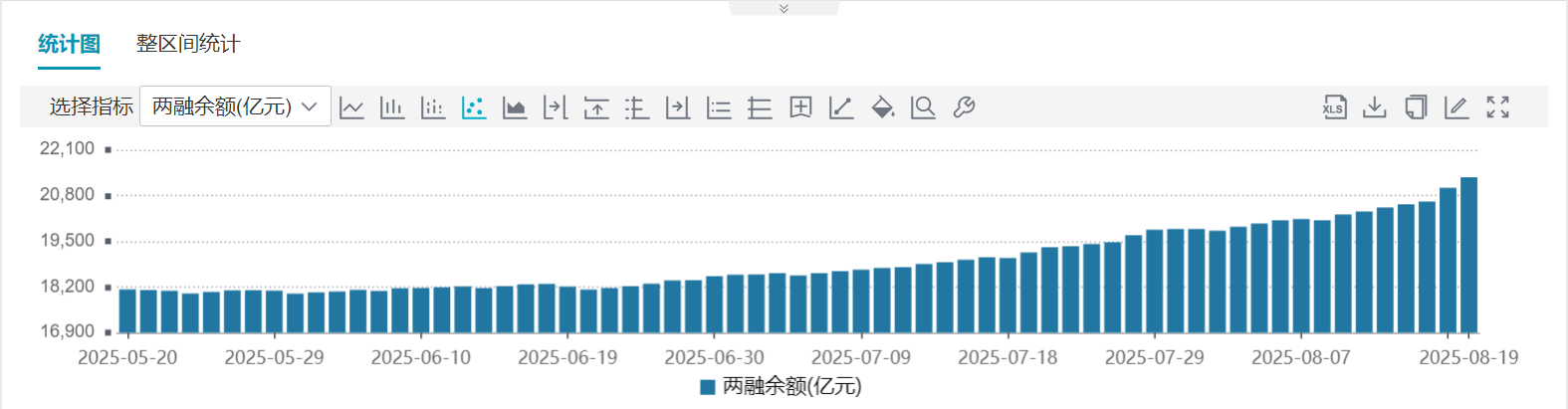Download the chart image

pyautogui.click(x=1375, y=107)
